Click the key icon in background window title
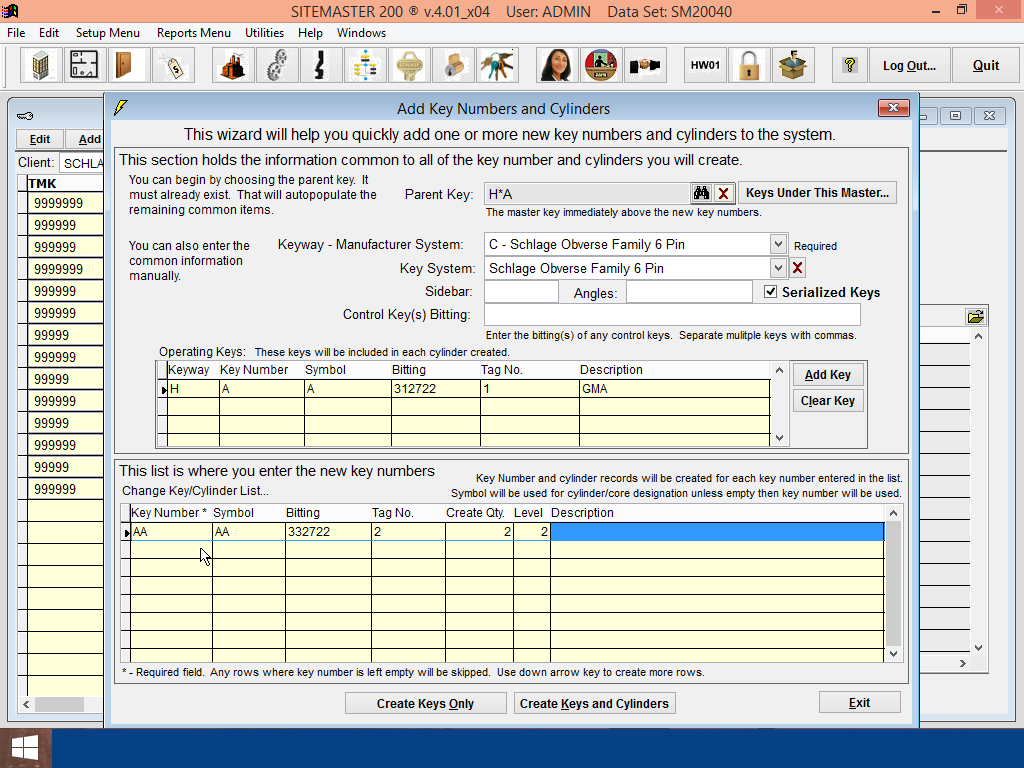The image size is (1024, 768). [x=25, y=116]
